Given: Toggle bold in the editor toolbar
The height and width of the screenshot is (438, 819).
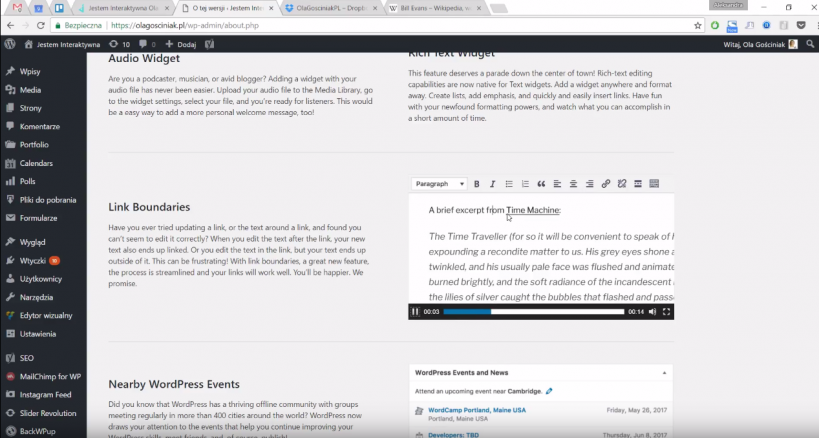Looking at the screenshot, I should (x=476, y=184).
